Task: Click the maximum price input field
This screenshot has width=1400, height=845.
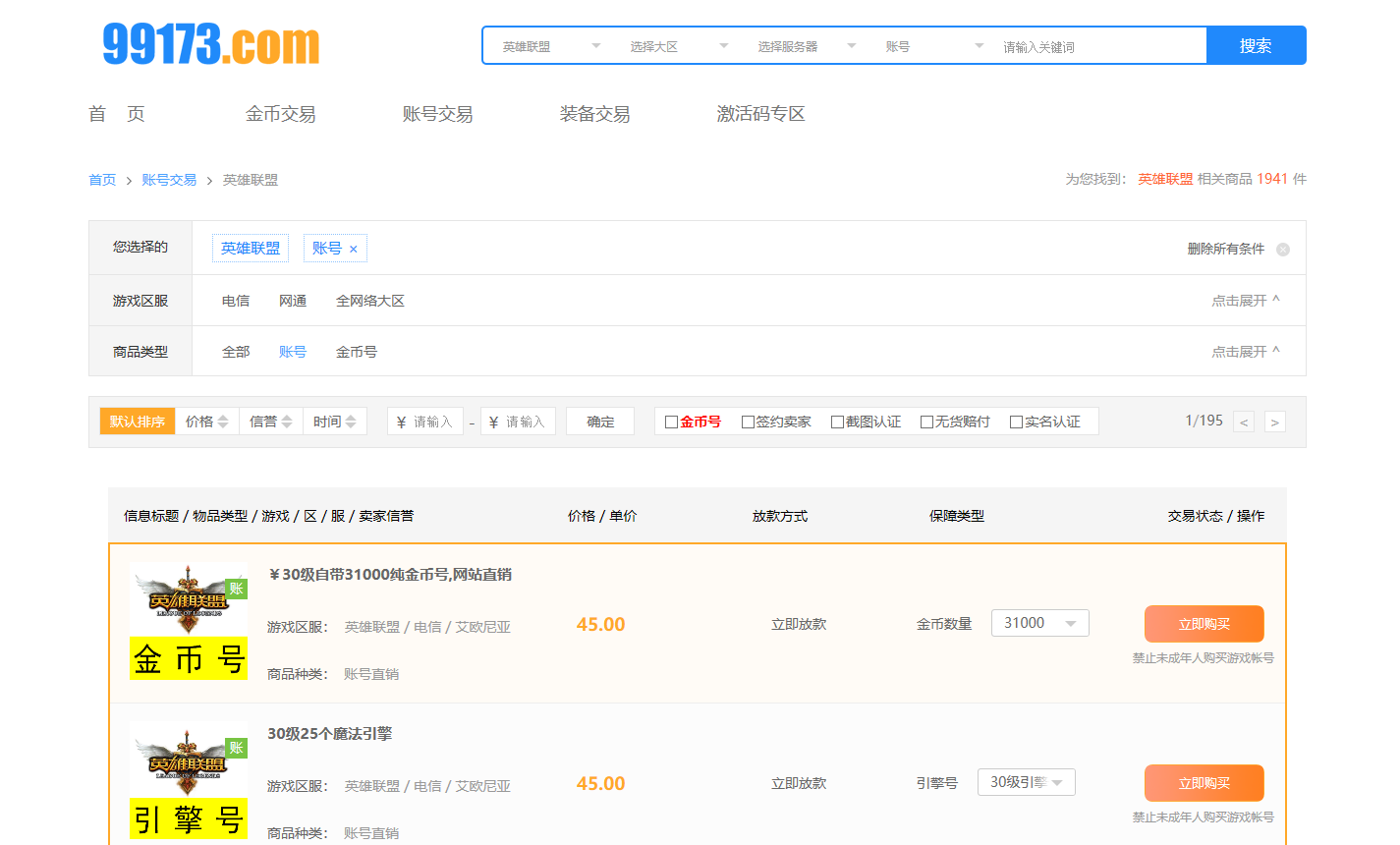Action: [518, 422]
